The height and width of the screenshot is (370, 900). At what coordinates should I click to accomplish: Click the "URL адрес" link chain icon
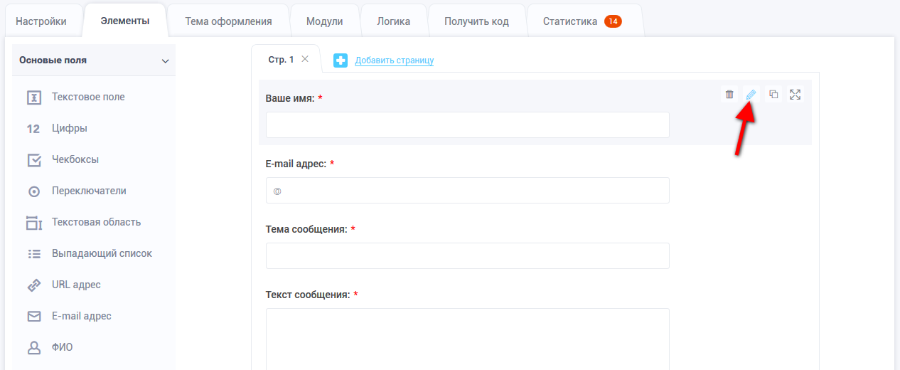tap(34, 285)
